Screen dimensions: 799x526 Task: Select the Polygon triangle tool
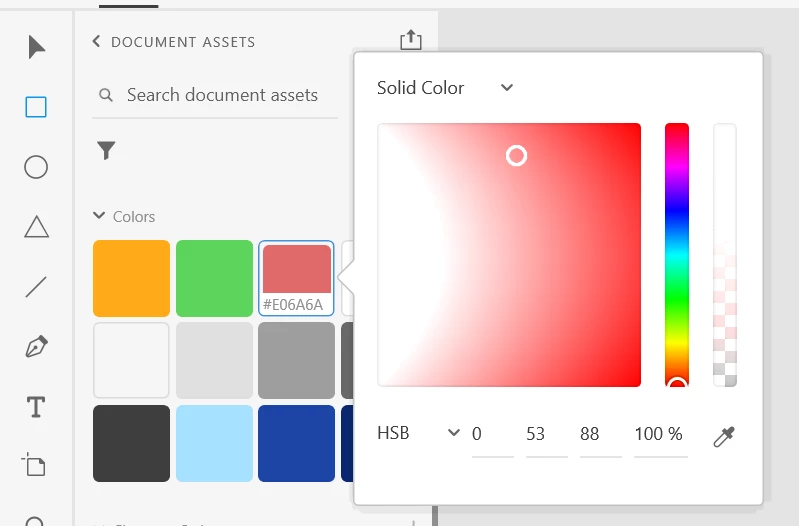point(37,227)
